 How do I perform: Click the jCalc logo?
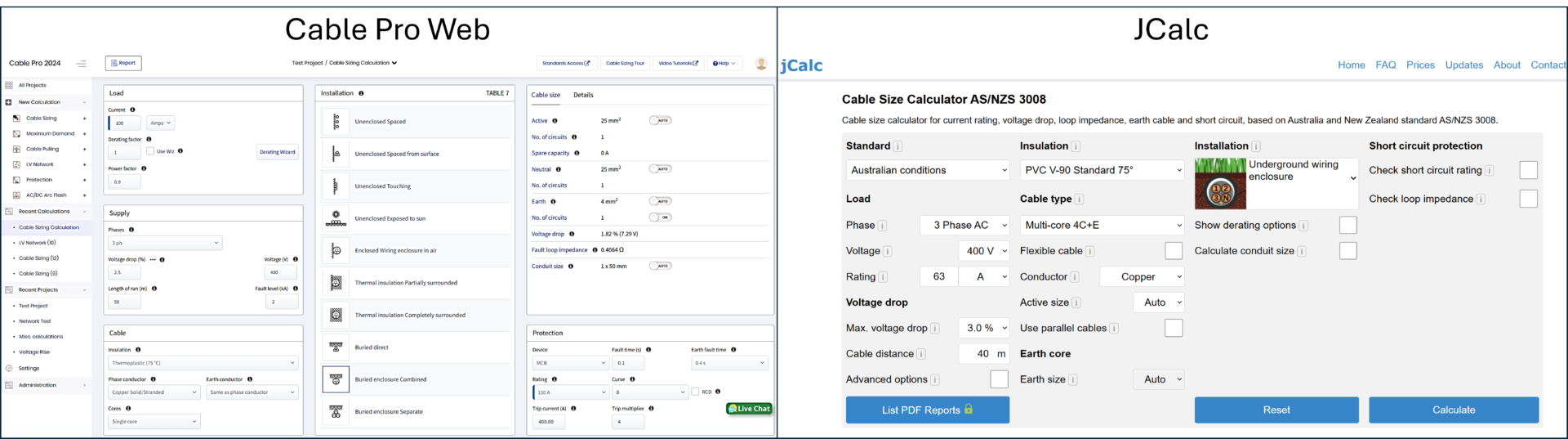801,65
